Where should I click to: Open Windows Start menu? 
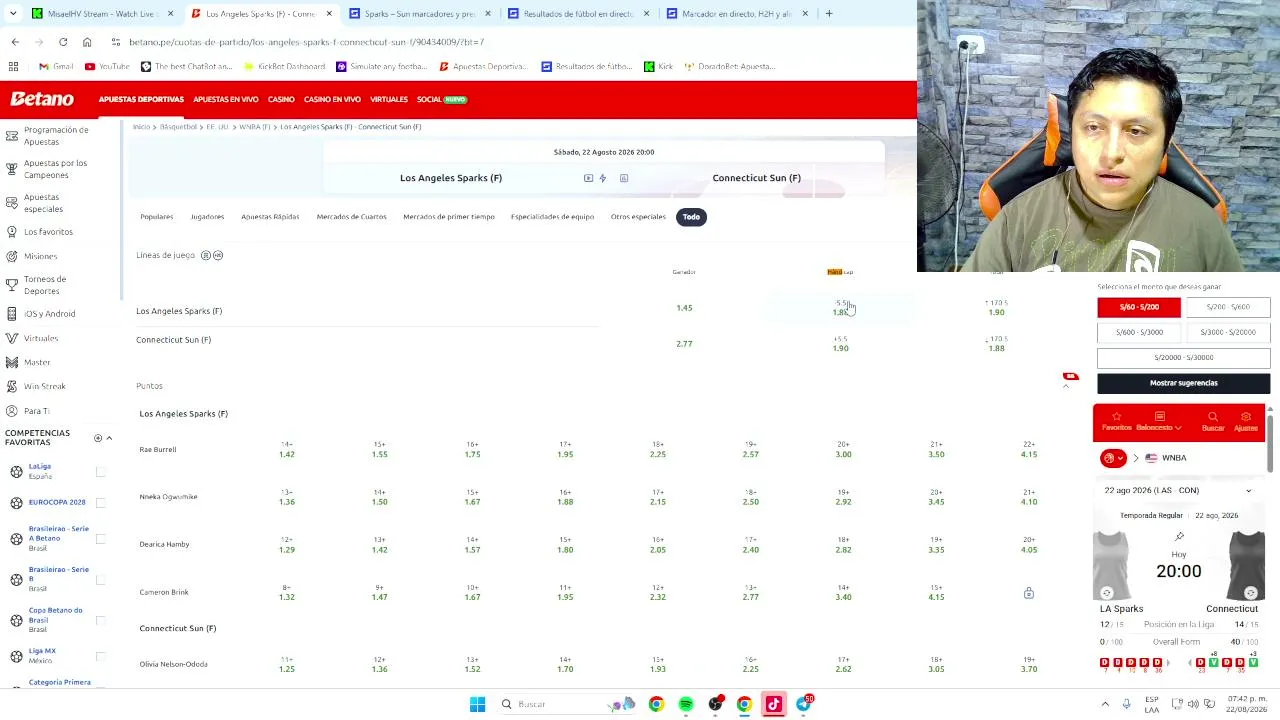click(477, 704)
